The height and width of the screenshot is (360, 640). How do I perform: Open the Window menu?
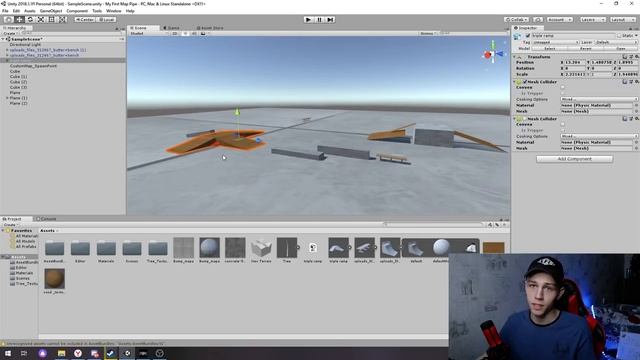(x=113, y=11)
